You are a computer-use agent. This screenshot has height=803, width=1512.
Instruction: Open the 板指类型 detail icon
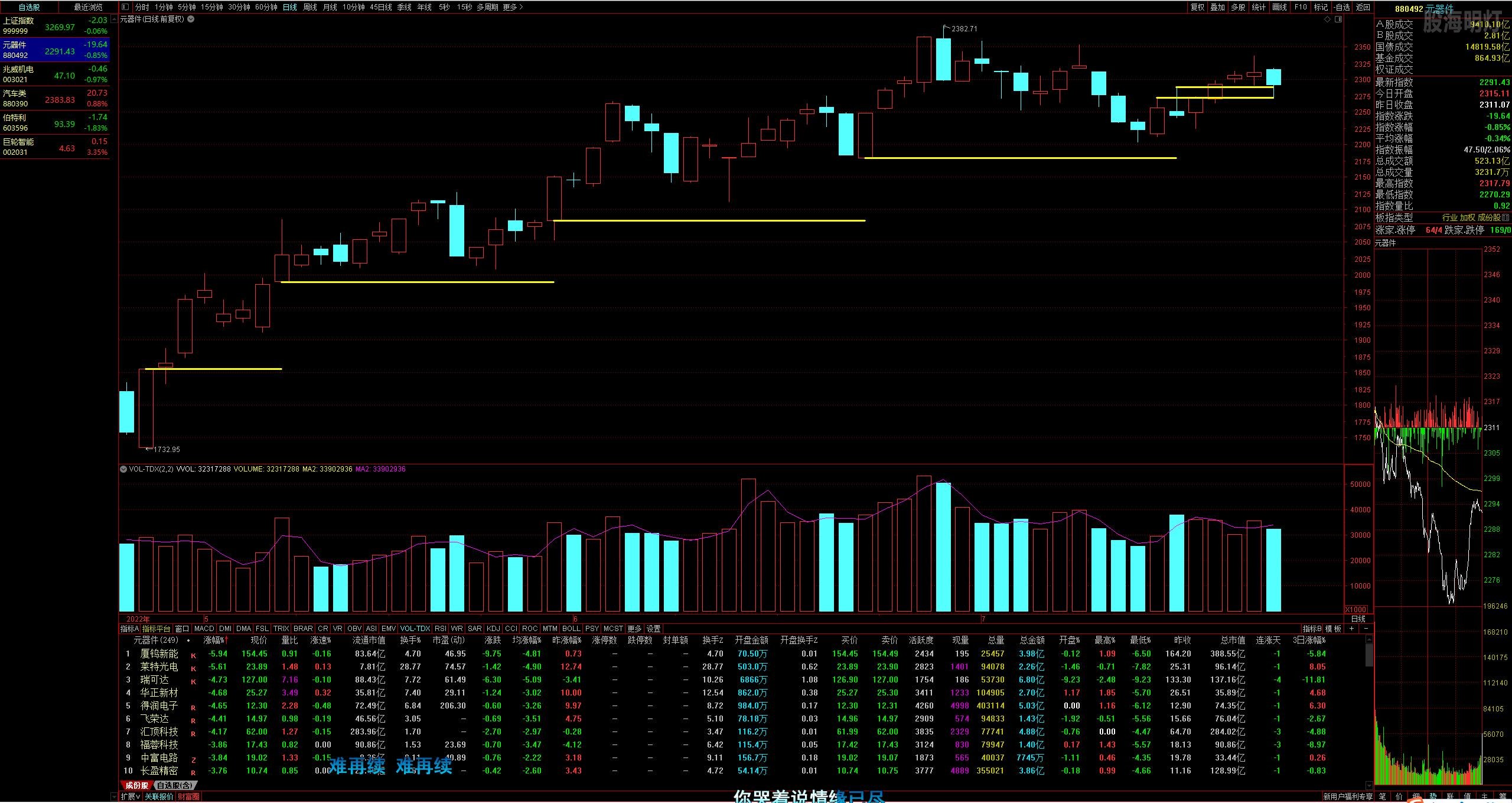click(1506, 217)
